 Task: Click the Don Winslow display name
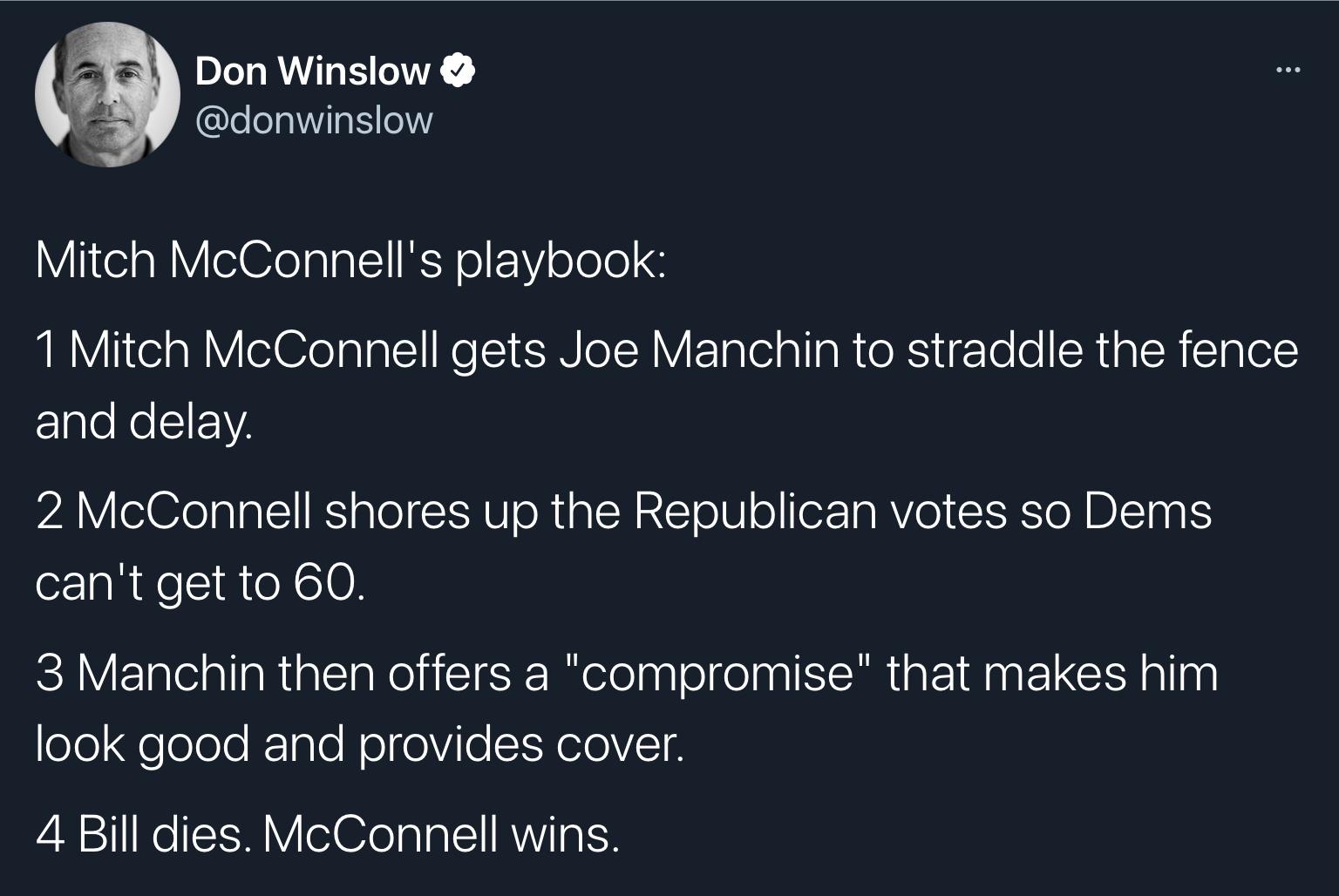click(312, 71)
